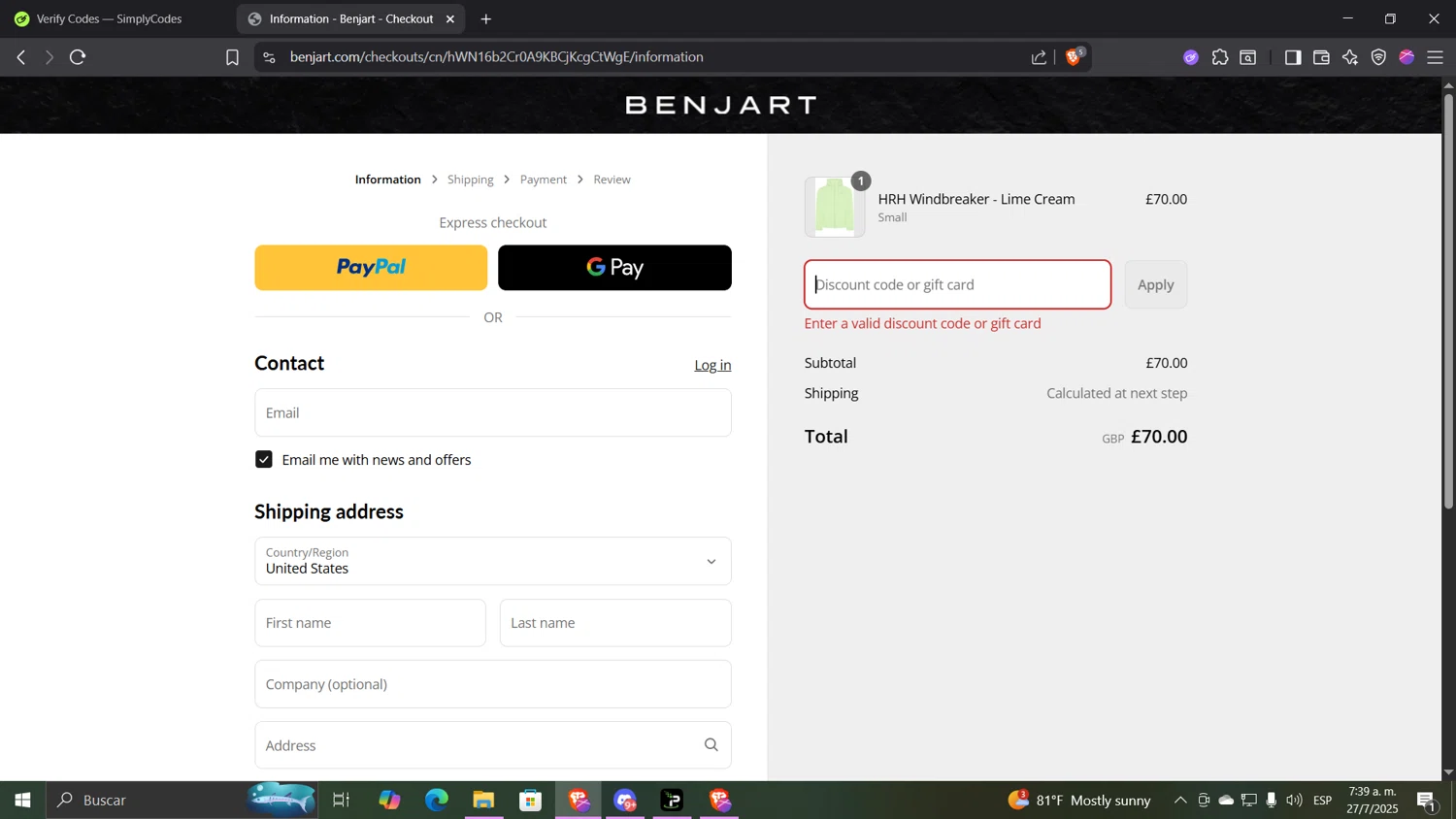Click 'Calculated at next step' shipping text

(1117, 393)
